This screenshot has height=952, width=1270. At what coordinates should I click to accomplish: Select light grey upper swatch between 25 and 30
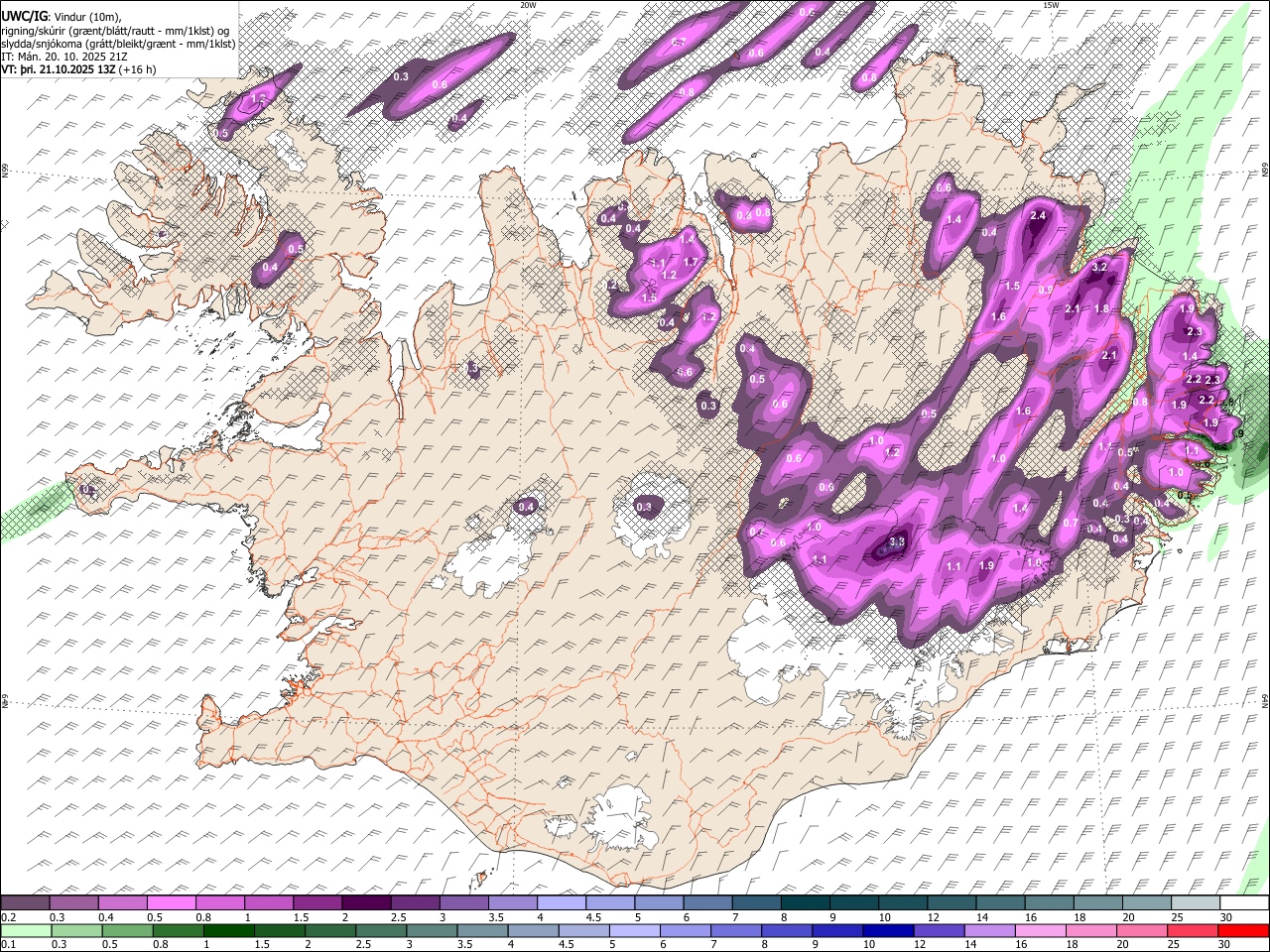click(x=1195, y=902)
